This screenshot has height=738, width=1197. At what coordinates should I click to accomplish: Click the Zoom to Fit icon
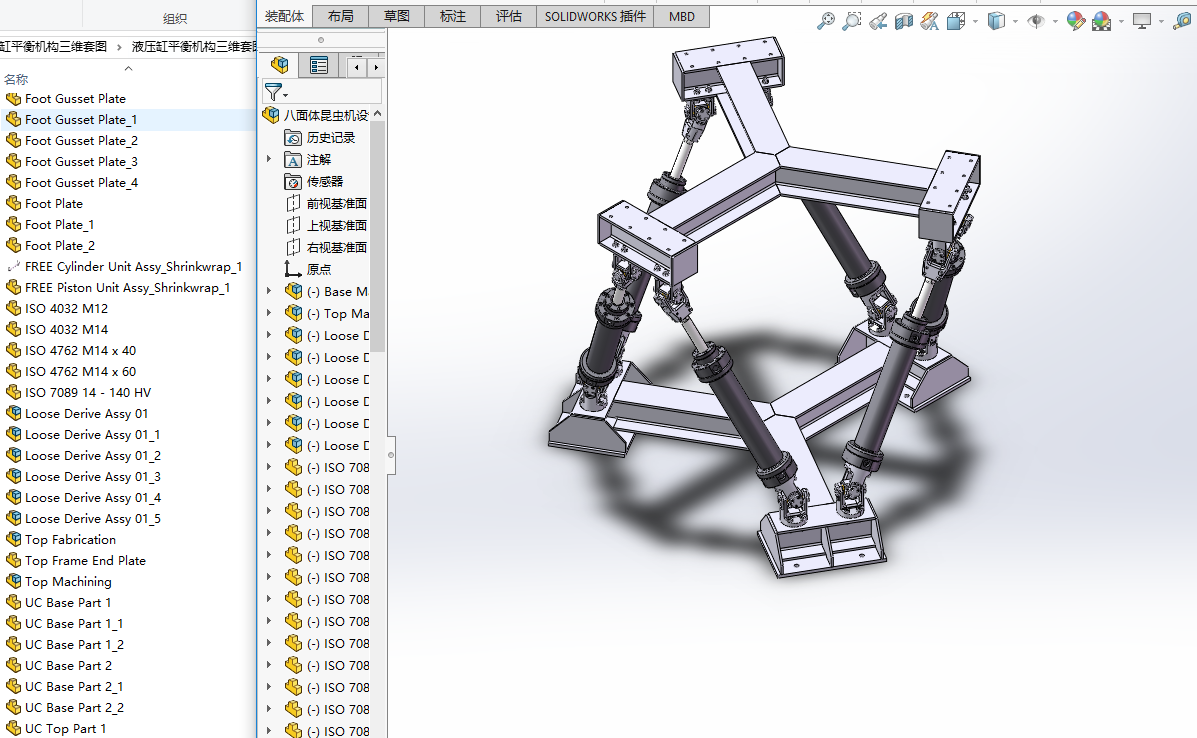(x=826, y=21)
